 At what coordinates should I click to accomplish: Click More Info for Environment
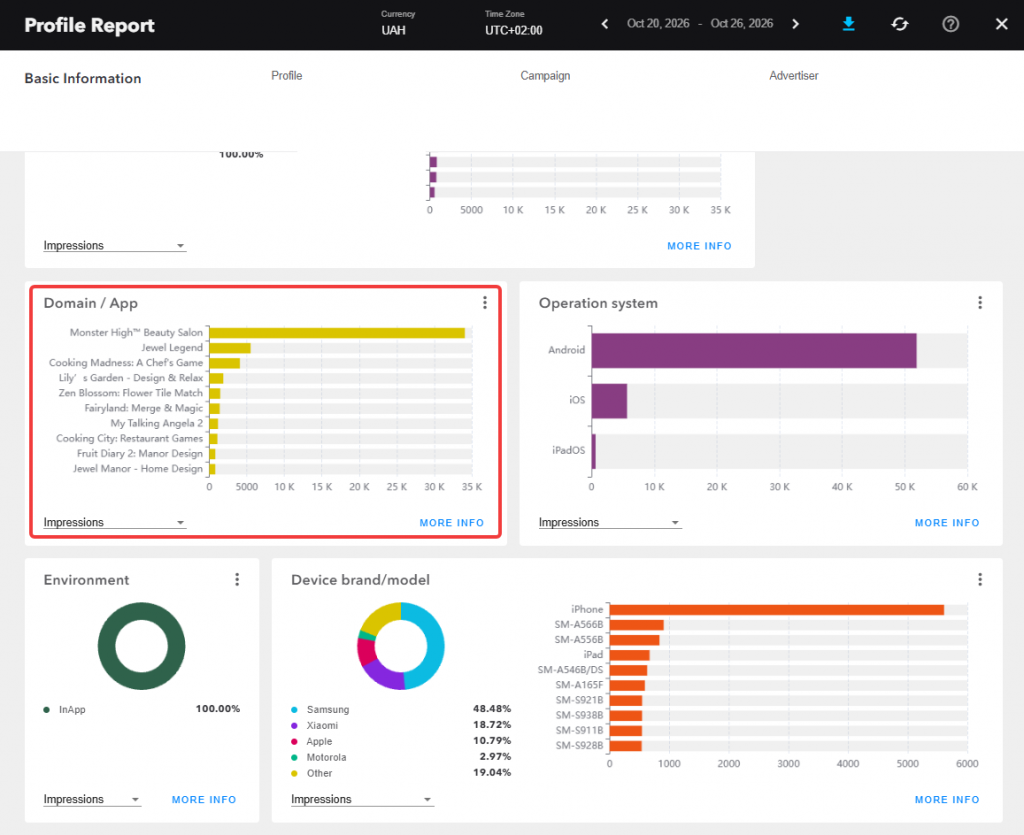click(x=204, y=800)
